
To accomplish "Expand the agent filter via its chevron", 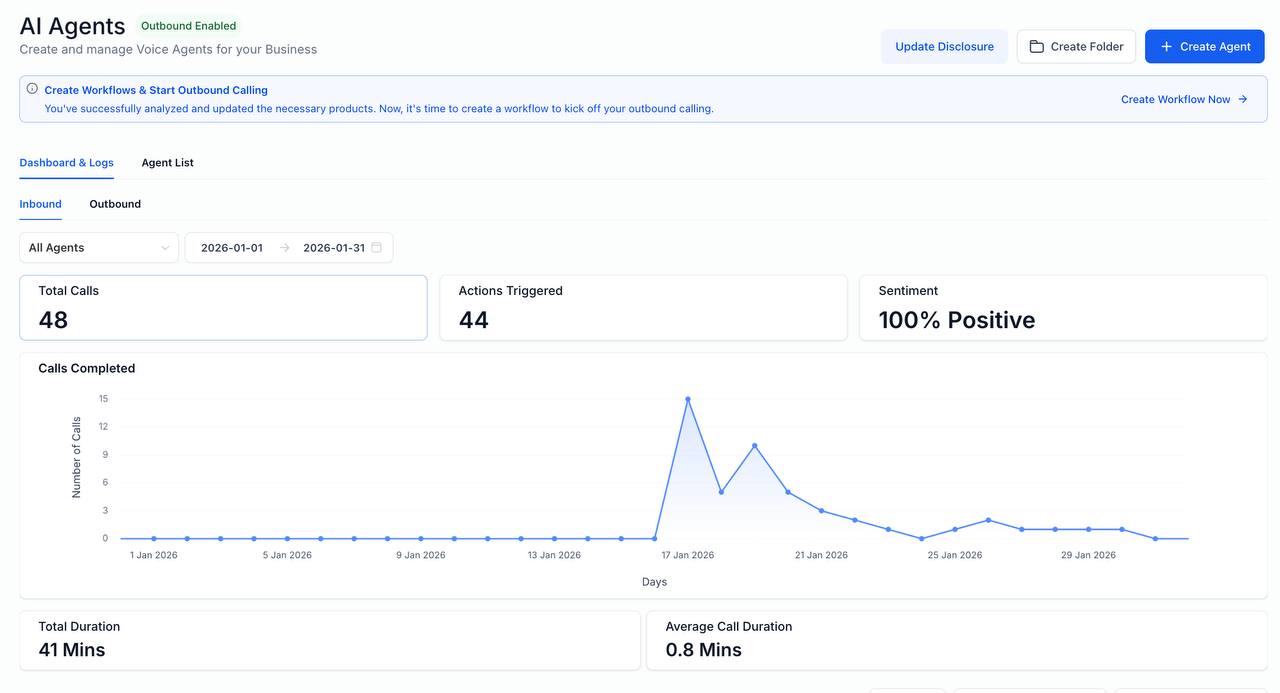I will tap(165, 247).
